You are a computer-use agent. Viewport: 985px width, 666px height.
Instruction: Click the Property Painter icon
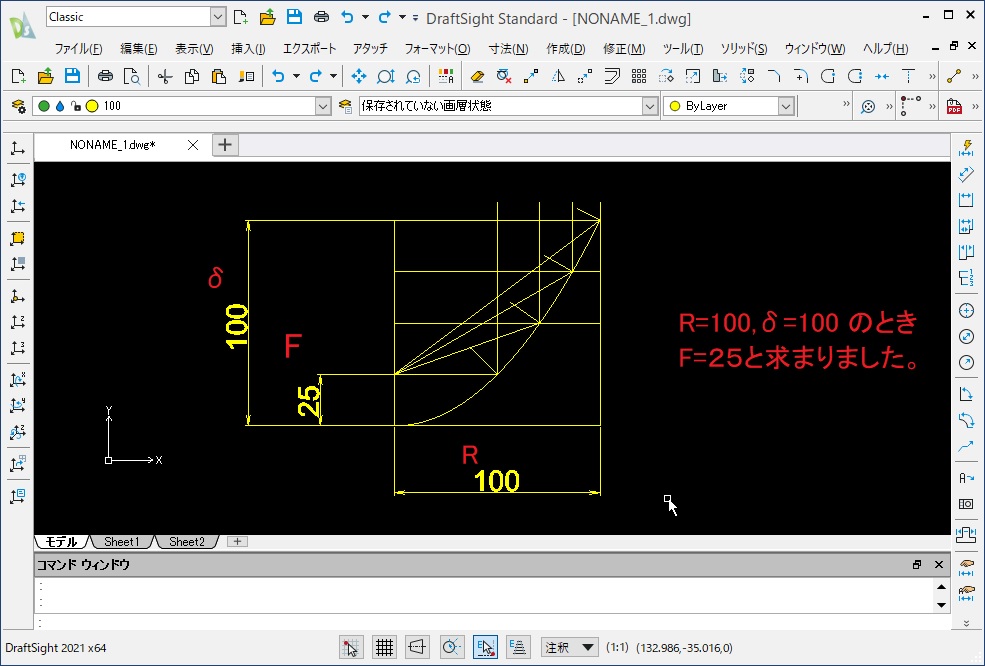tap(246, 77)
